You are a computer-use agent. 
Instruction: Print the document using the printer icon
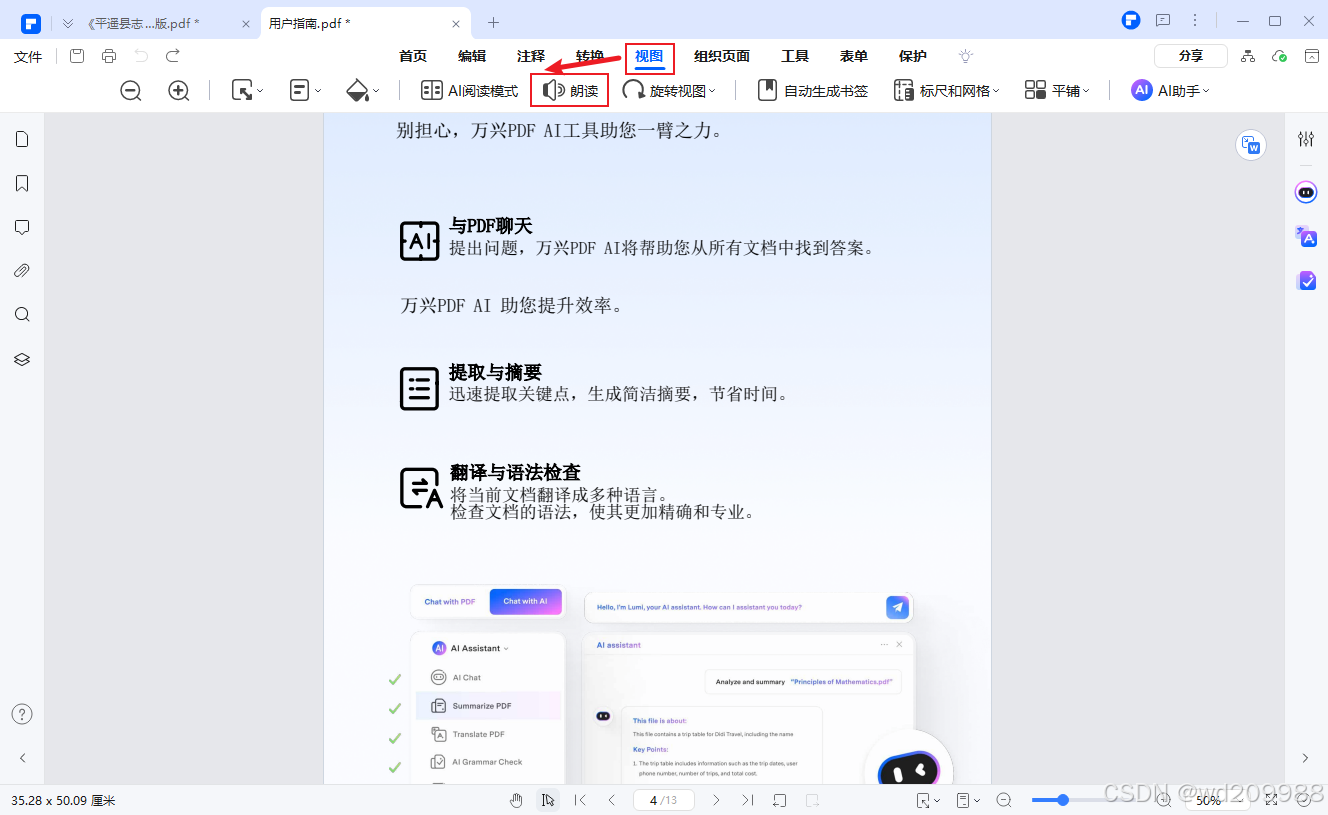tap(109, 56)
